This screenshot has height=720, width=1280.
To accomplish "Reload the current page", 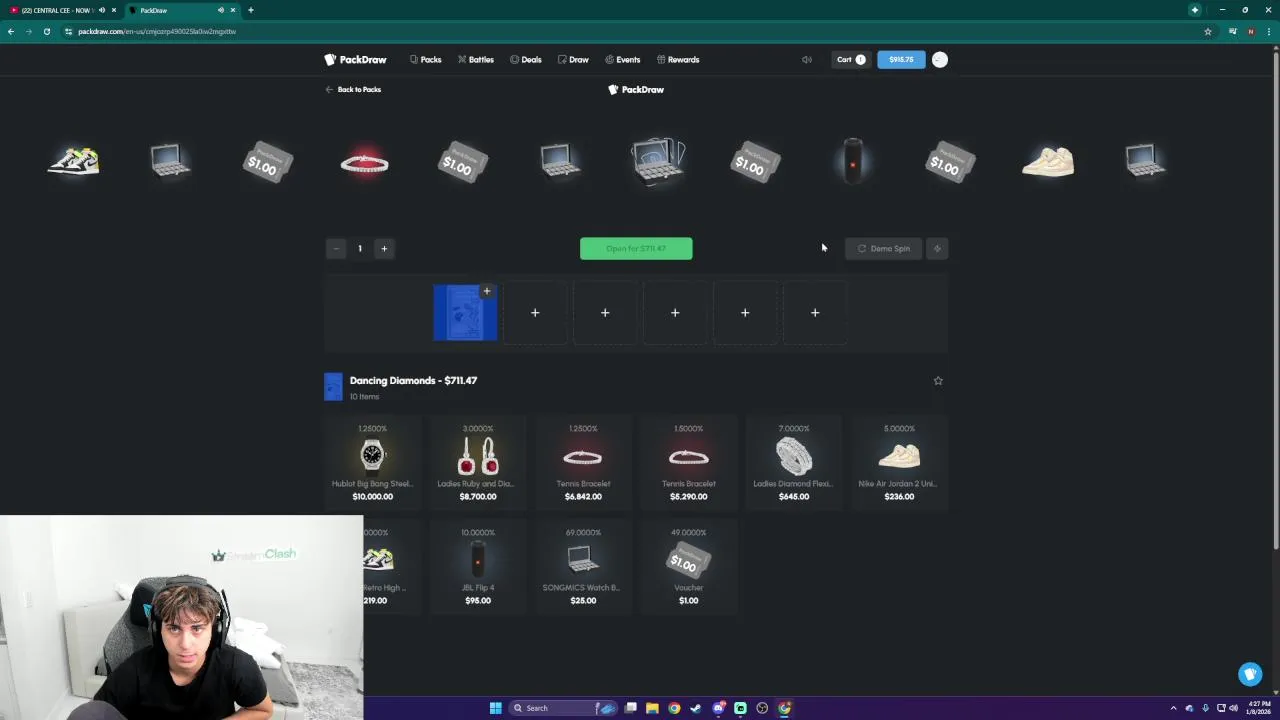I will (x=47, y=32).
